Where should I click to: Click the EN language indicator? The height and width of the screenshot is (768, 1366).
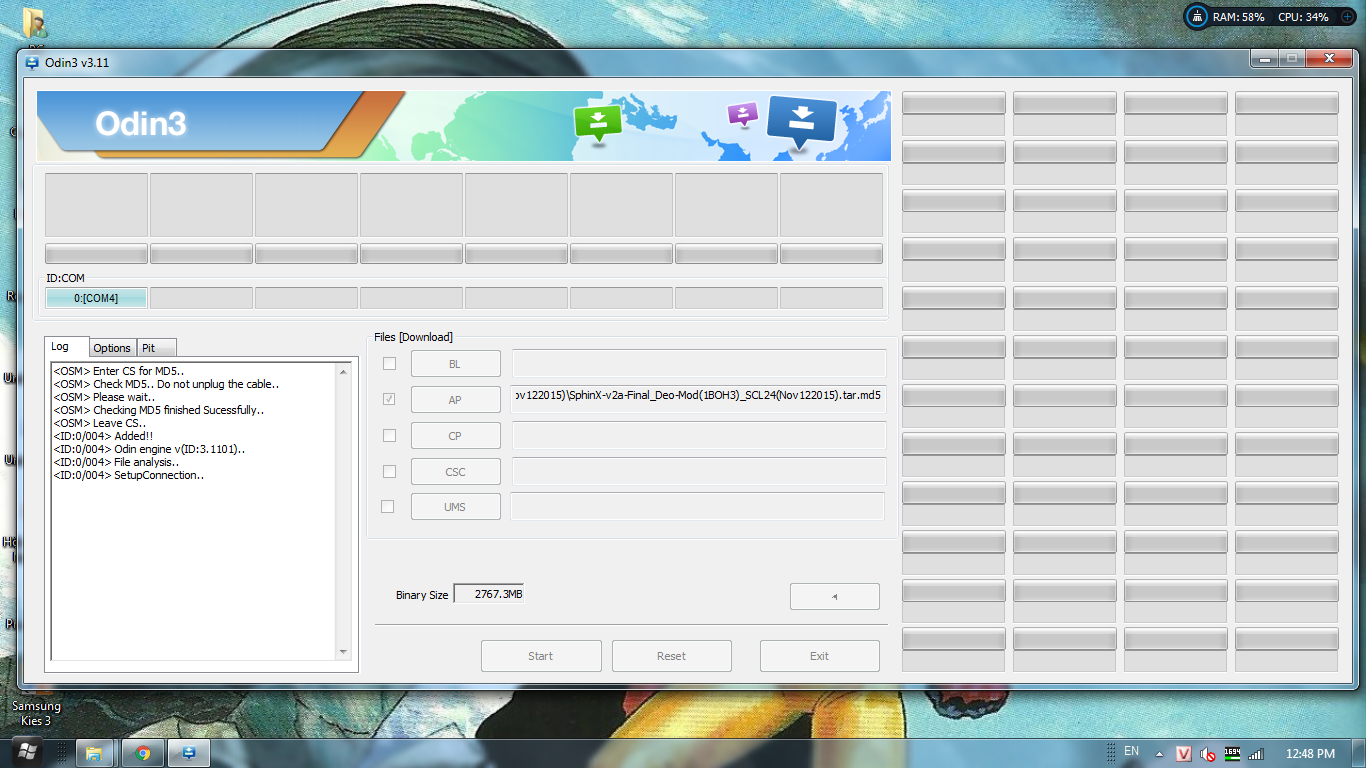[x=1131, y=751]
